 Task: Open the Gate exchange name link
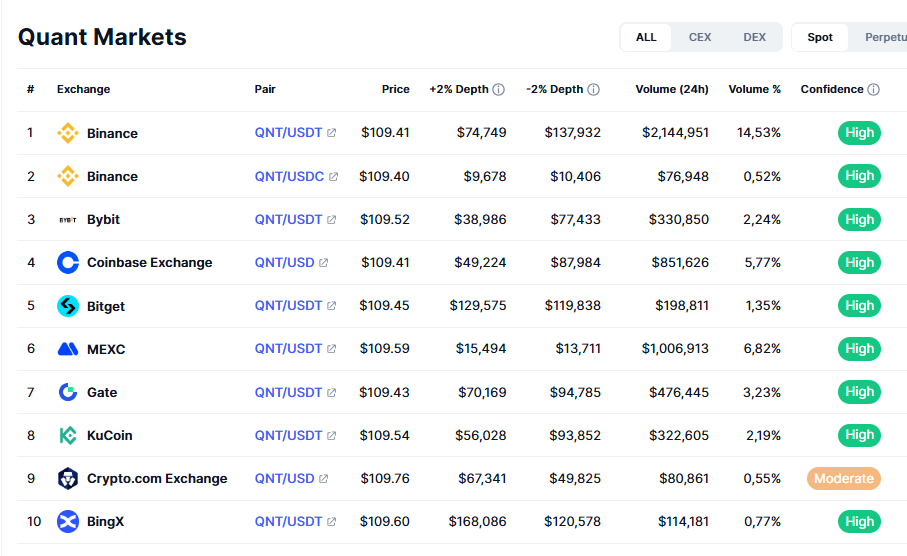[x=102, y=392]
